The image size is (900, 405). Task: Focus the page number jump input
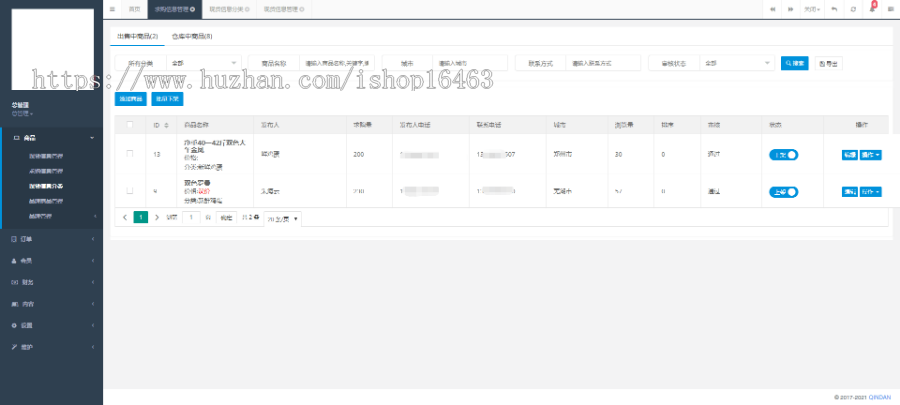tap(192, 217)
